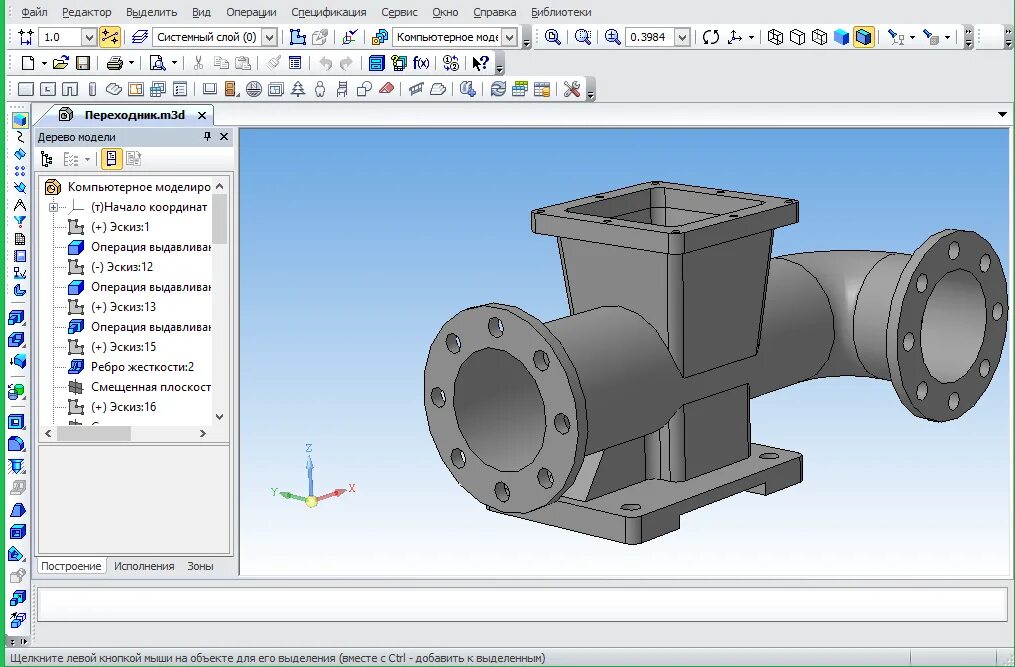The image size is (1015, 667).
Task: Open the zoom scale 0.3984 dropdown
Action: pos(682,37)
